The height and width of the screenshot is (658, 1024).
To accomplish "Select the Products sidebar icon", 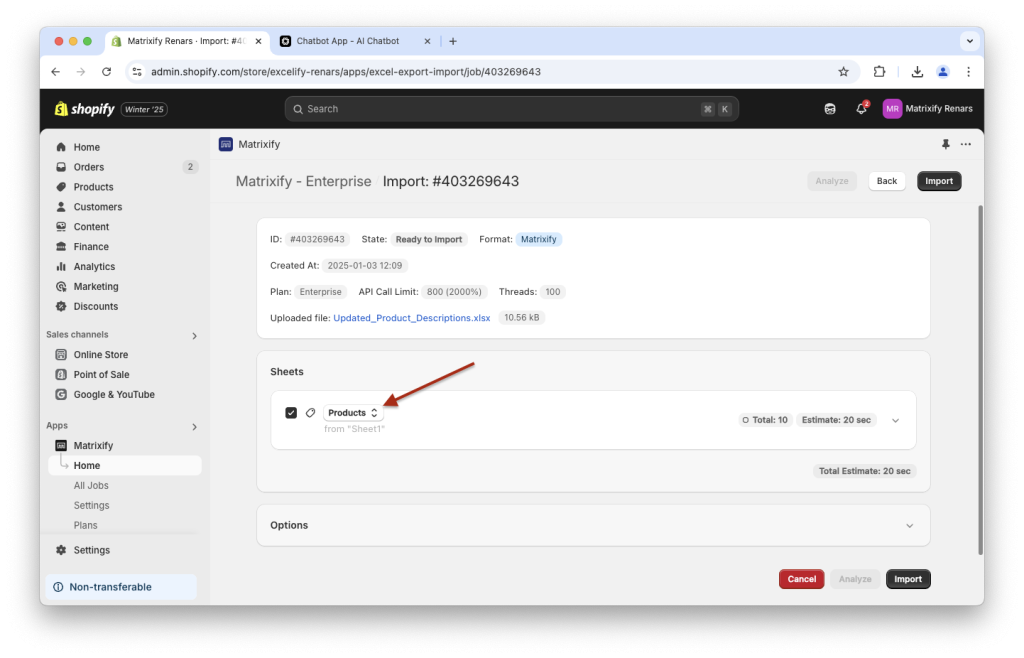I will [63, 186].
